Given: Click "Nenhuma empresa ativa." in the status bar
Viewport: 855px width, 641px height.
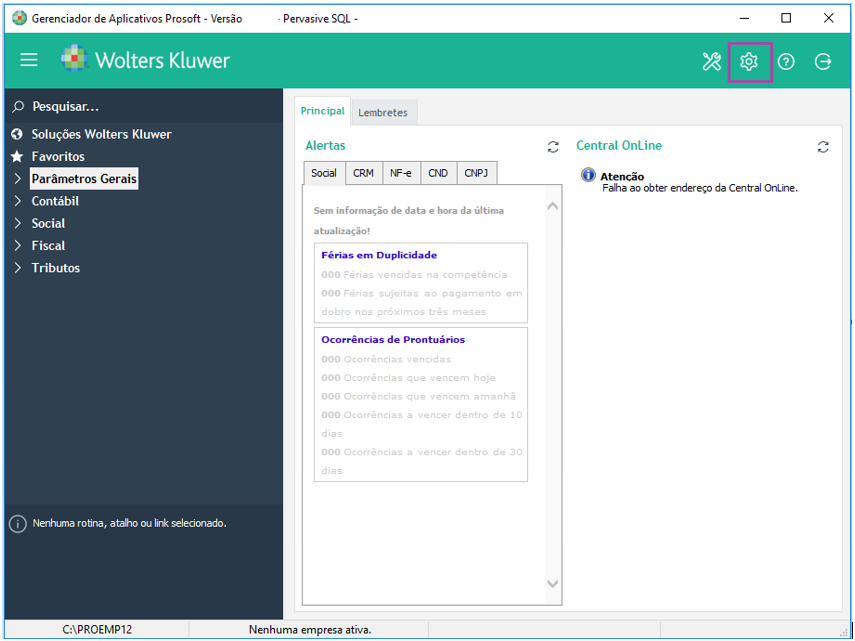Looking at the screenshot, I should pos(310,630).
